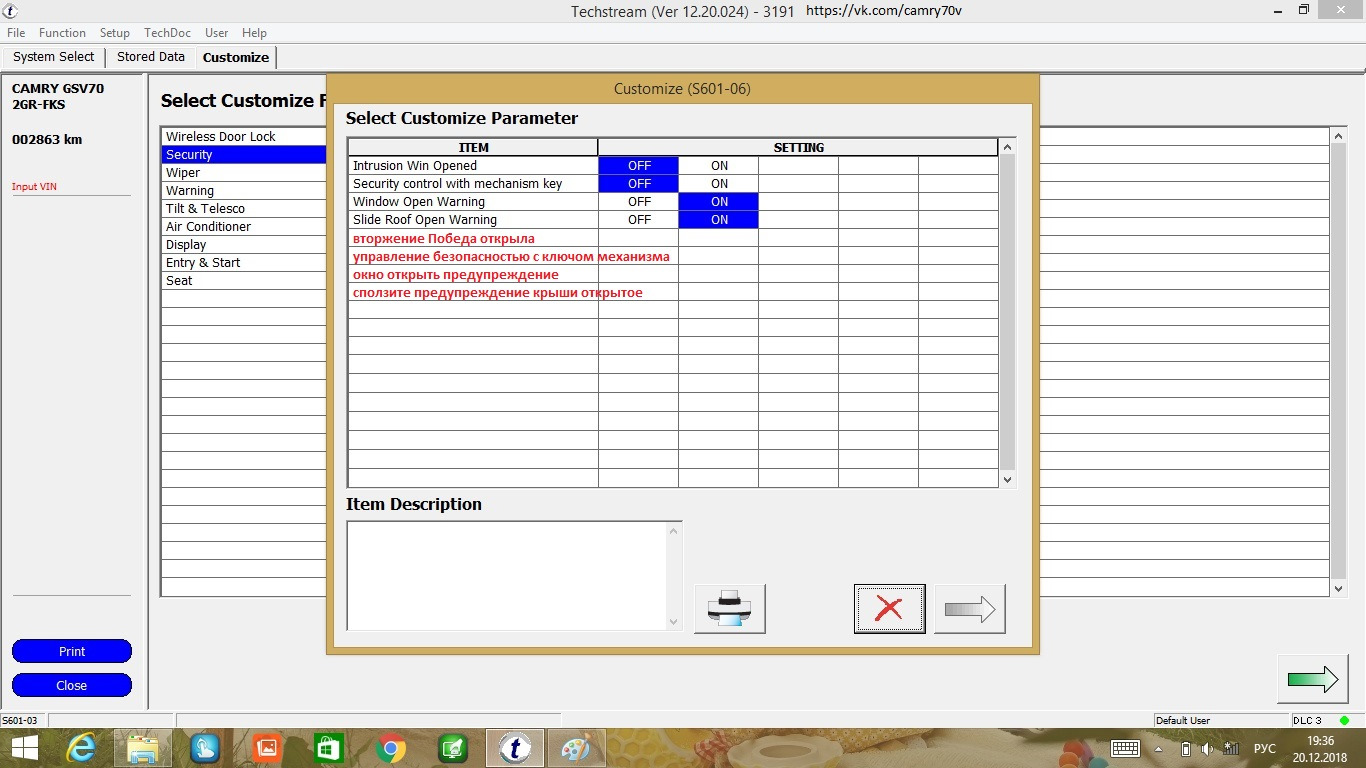This screenshot has height=768, width=1366.
Task: Select the Security category row
Action: click(x=244, y=155)
